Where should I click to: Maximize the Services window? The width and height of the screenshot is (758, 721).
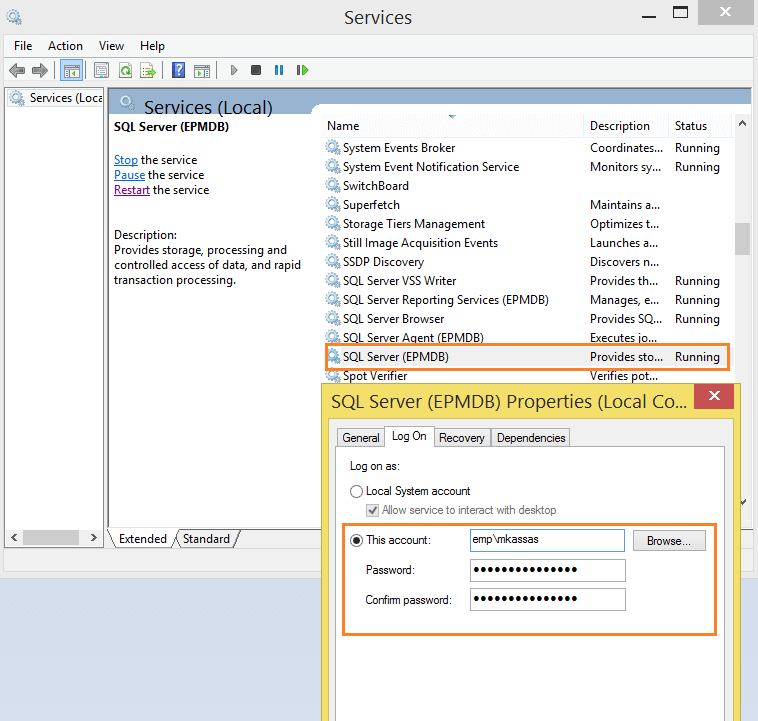[681, 13]
